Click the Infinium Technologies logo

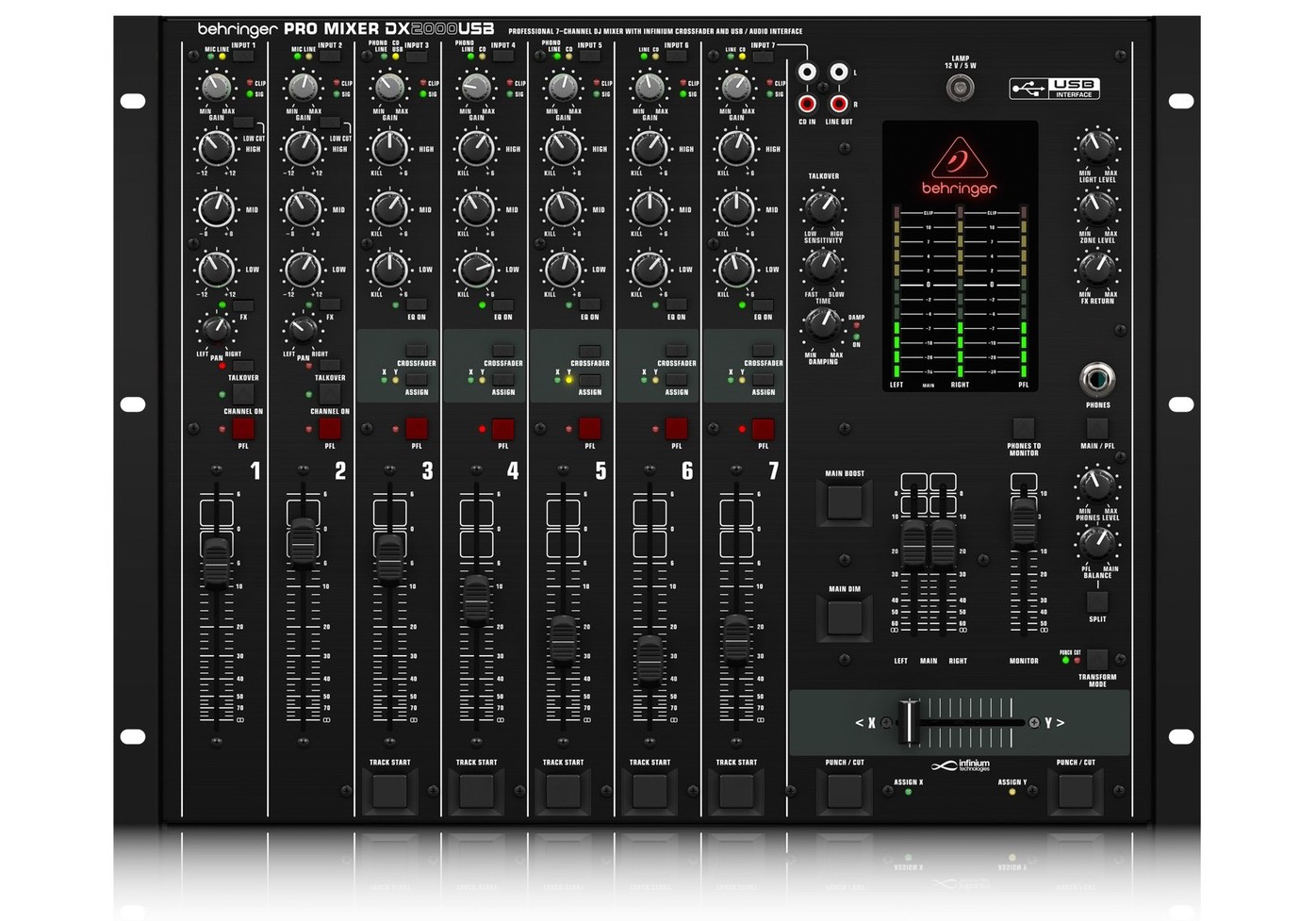click(x=961, y=765)
